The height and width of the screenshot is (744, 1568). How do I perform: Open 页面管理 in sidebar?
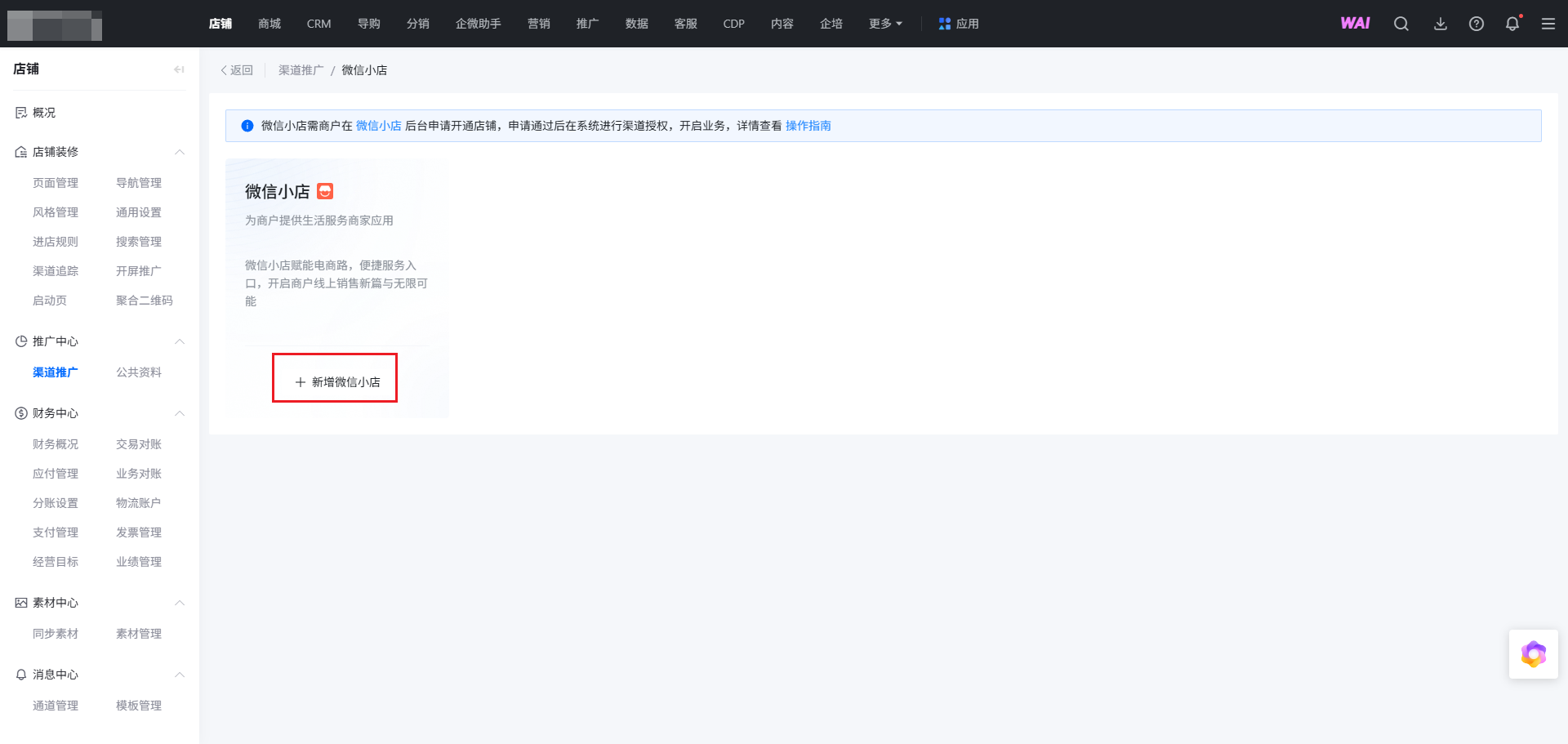(56, 183)
